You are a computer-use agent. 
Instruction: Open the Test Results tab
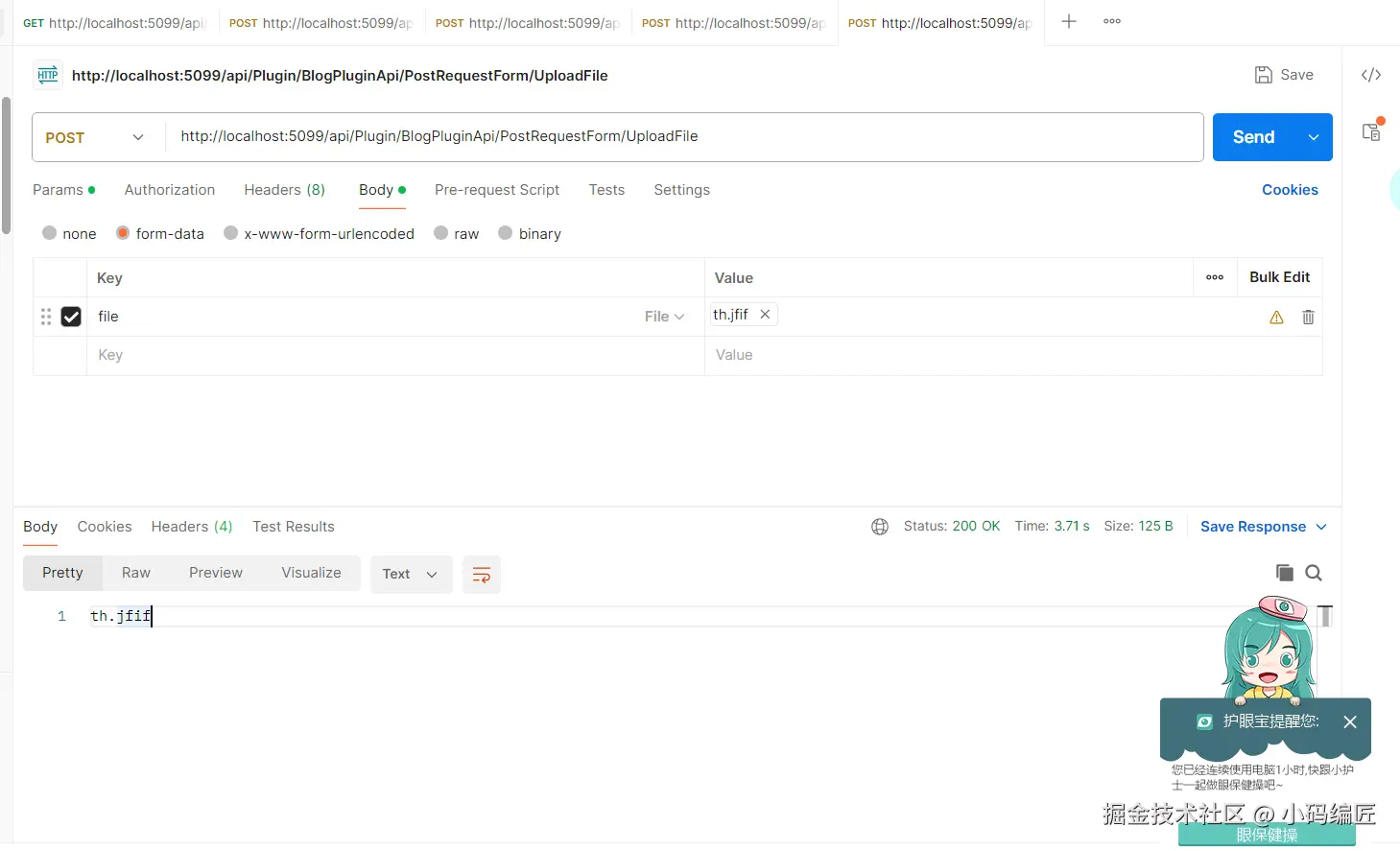tap(294, 527)
